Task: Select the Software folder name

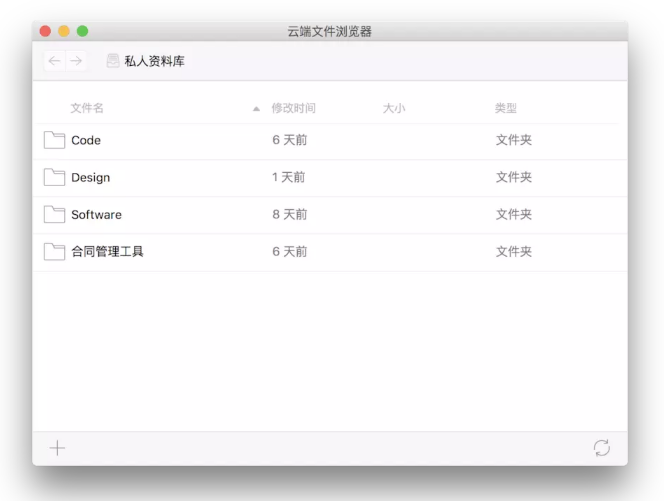Action: tap(97, 215)
